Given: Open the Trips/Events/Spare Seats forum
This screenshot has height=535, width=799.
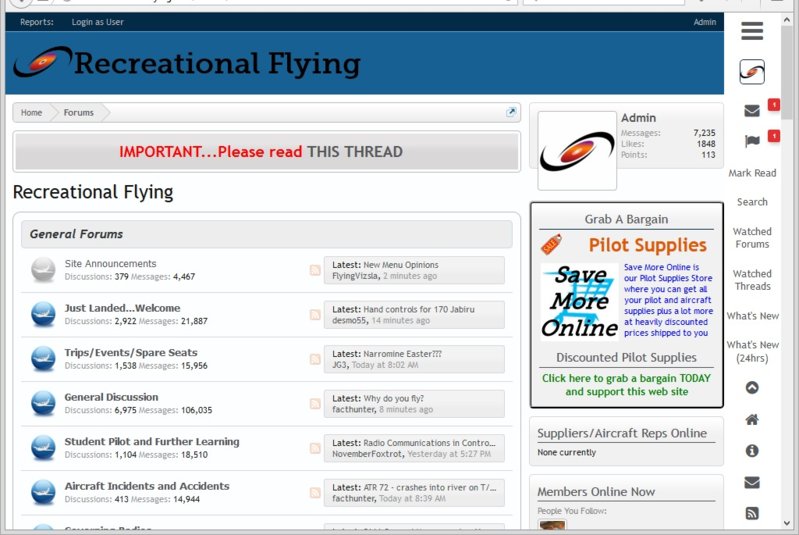Looking at the screenshot, I should pyautogui.click(x=130, y=353).
